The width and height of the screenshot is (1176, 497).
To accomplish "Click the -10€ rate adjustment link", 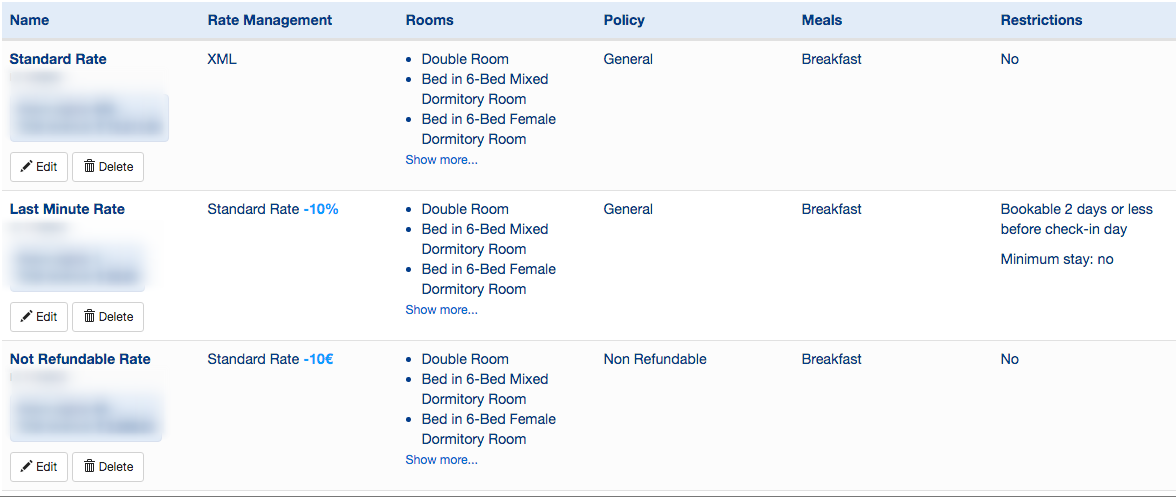I will tap(318, 359).
